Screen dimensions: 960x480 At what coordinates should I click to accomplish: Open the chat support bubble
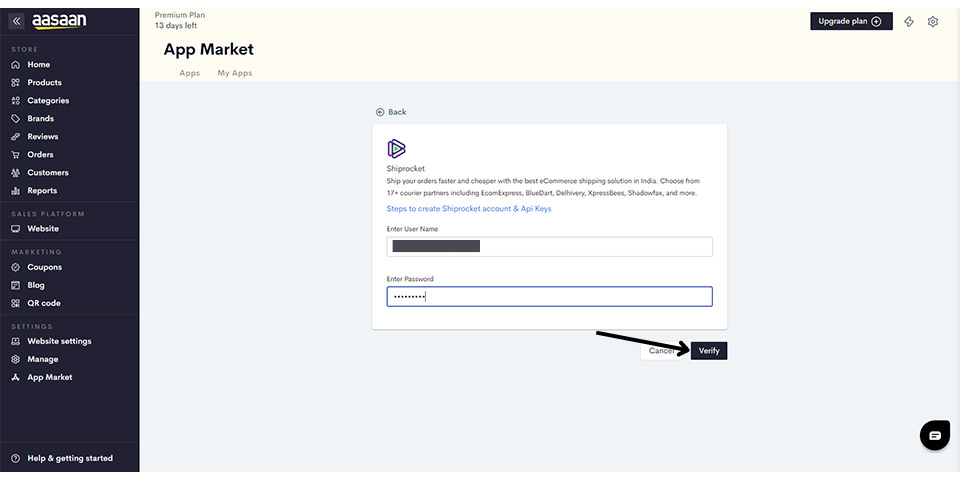935,435
